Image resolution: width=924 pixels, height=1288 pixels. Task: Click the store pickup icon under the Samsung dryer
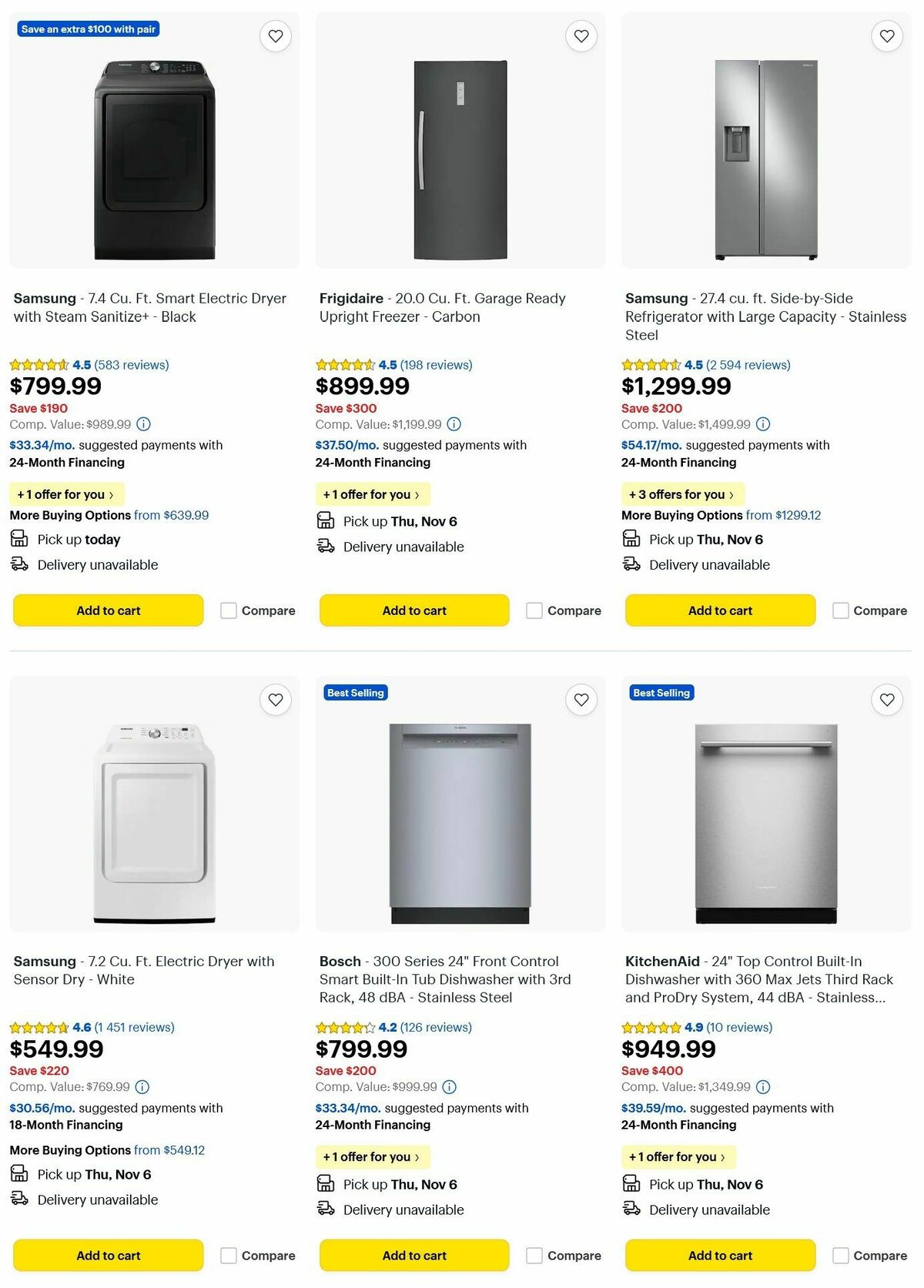18,539
